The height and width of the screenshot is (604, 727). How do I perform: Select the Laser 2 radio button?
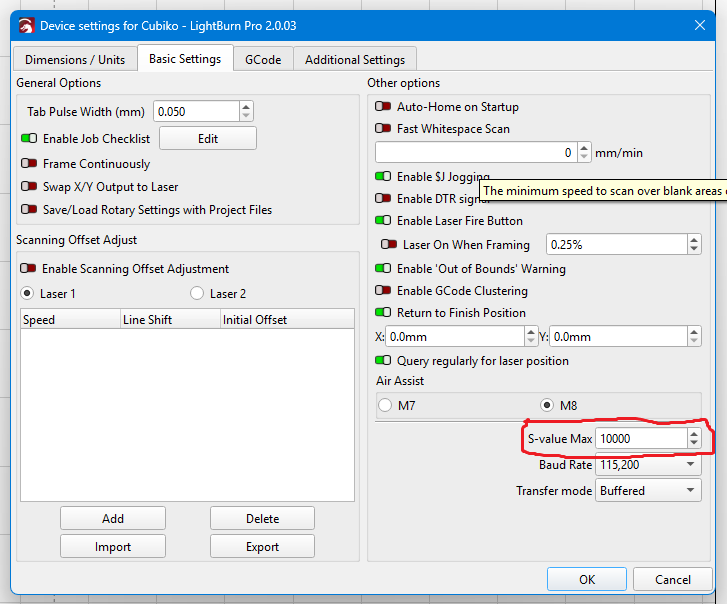197,293
